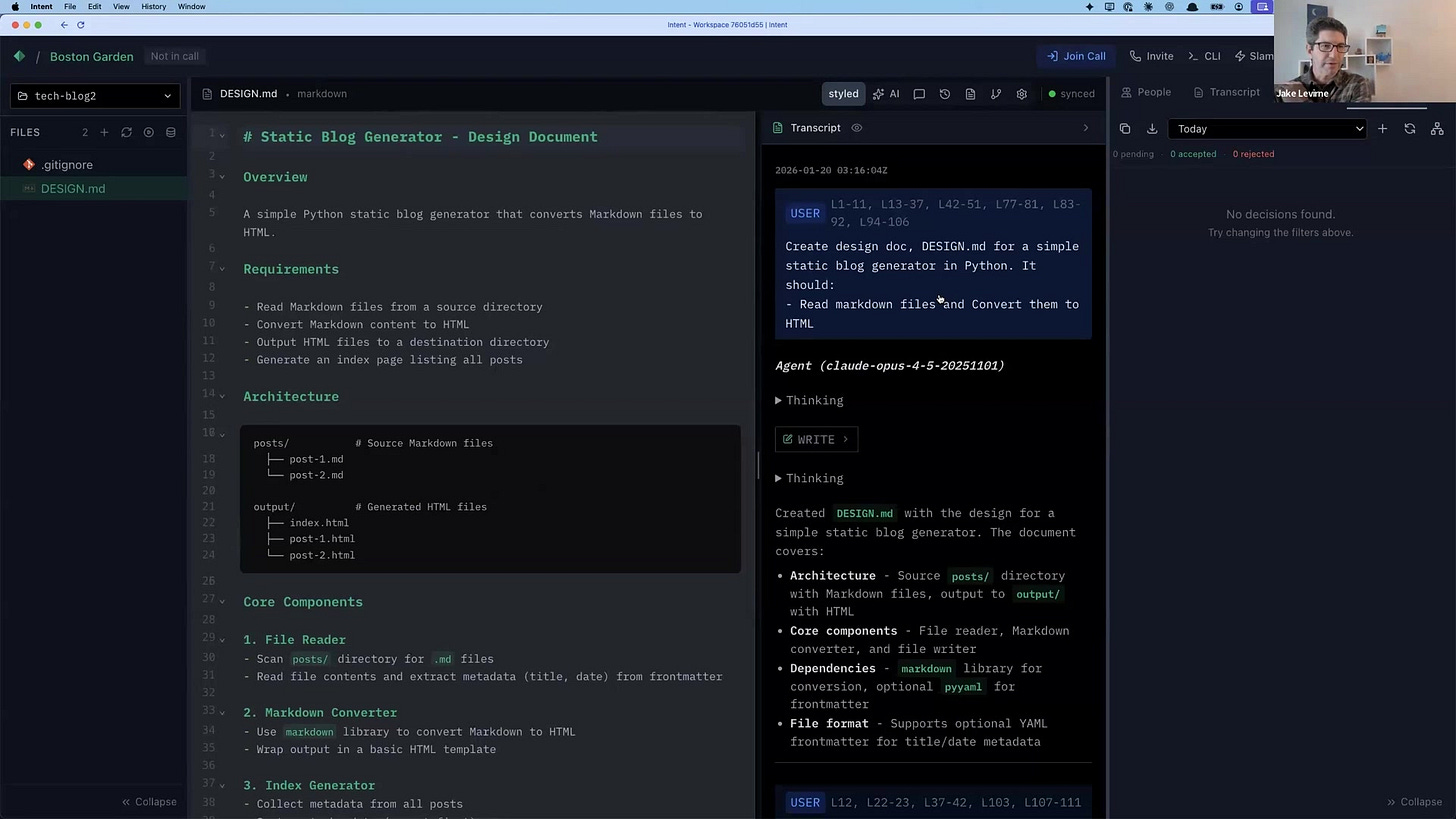The width and height of the screenshot is (1456, 819).
Task: Click the synced status indicator
Action: 1070,93
